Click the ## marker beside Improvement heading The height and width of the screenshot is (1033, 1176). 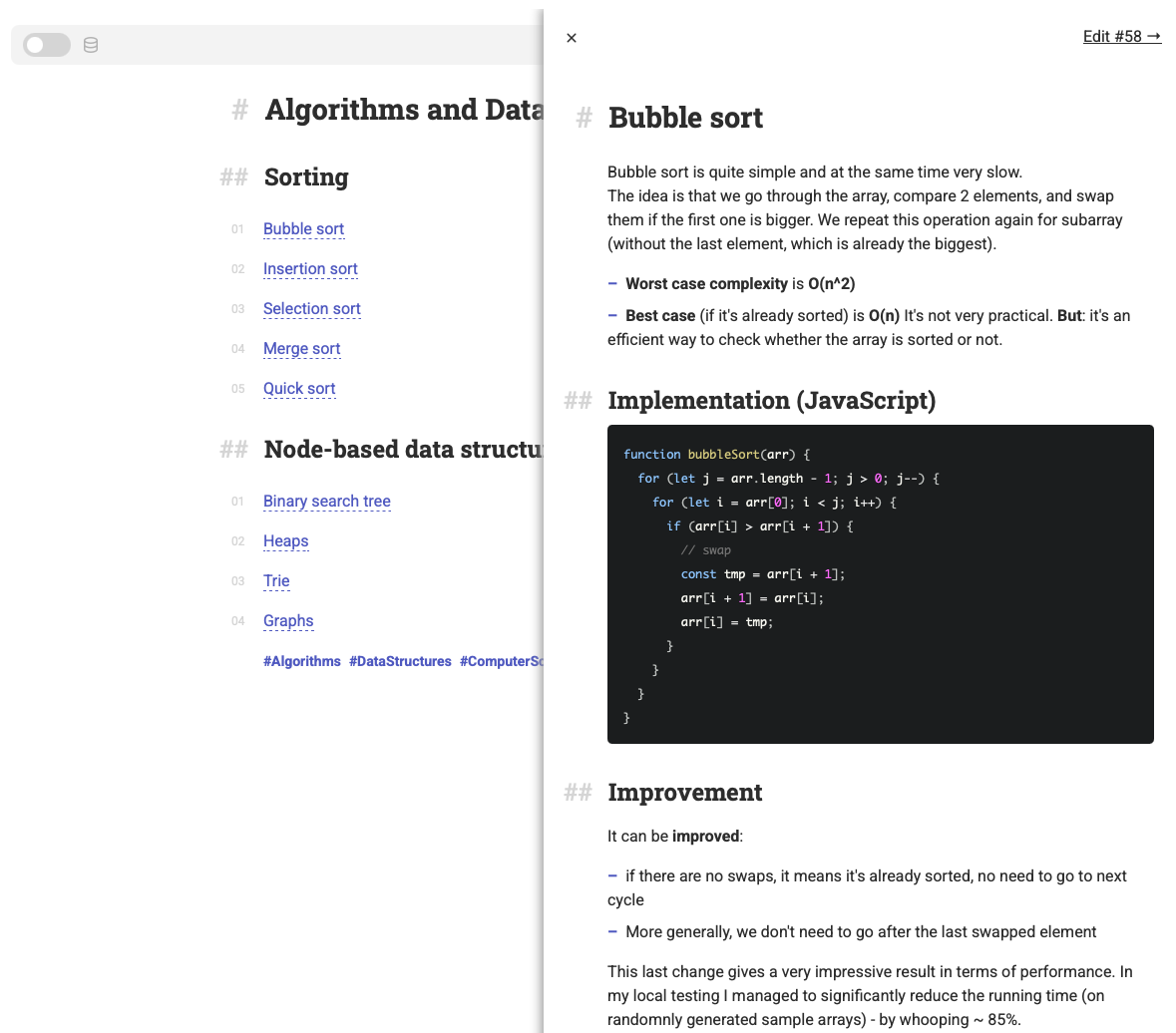[x=578, y=793]
